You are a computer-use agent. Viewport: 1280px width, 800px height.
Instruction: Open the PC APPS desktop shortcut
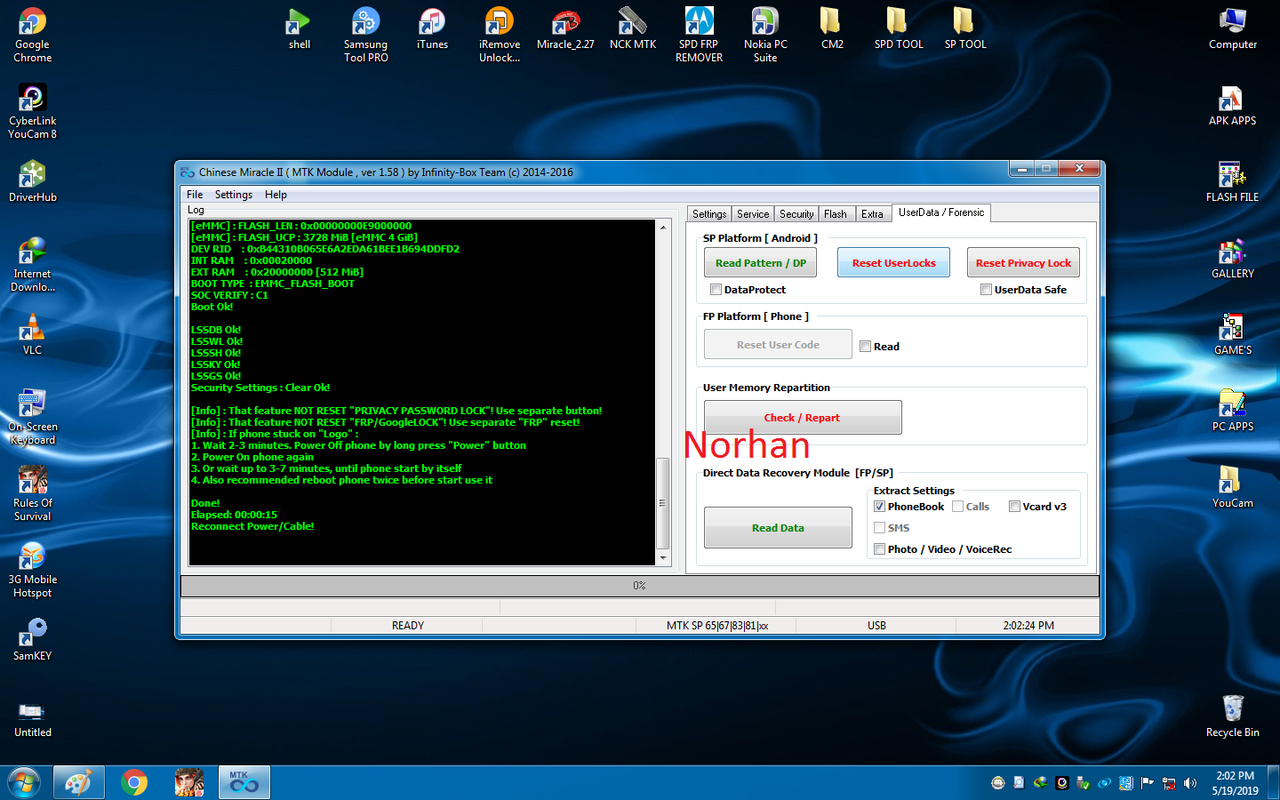click(1232, 411)
